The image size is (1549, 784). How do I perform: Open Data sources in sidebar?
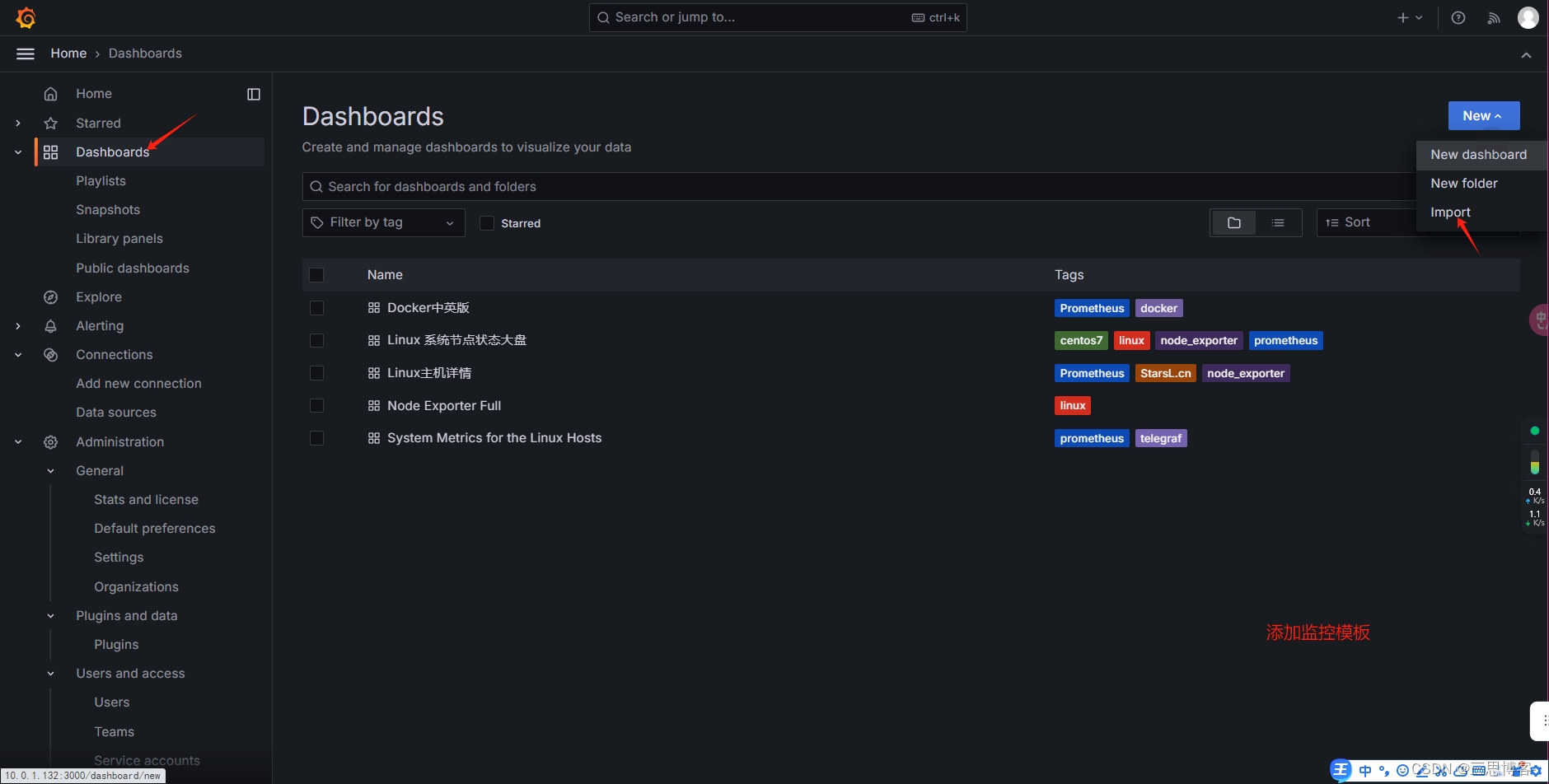[116, 413]
